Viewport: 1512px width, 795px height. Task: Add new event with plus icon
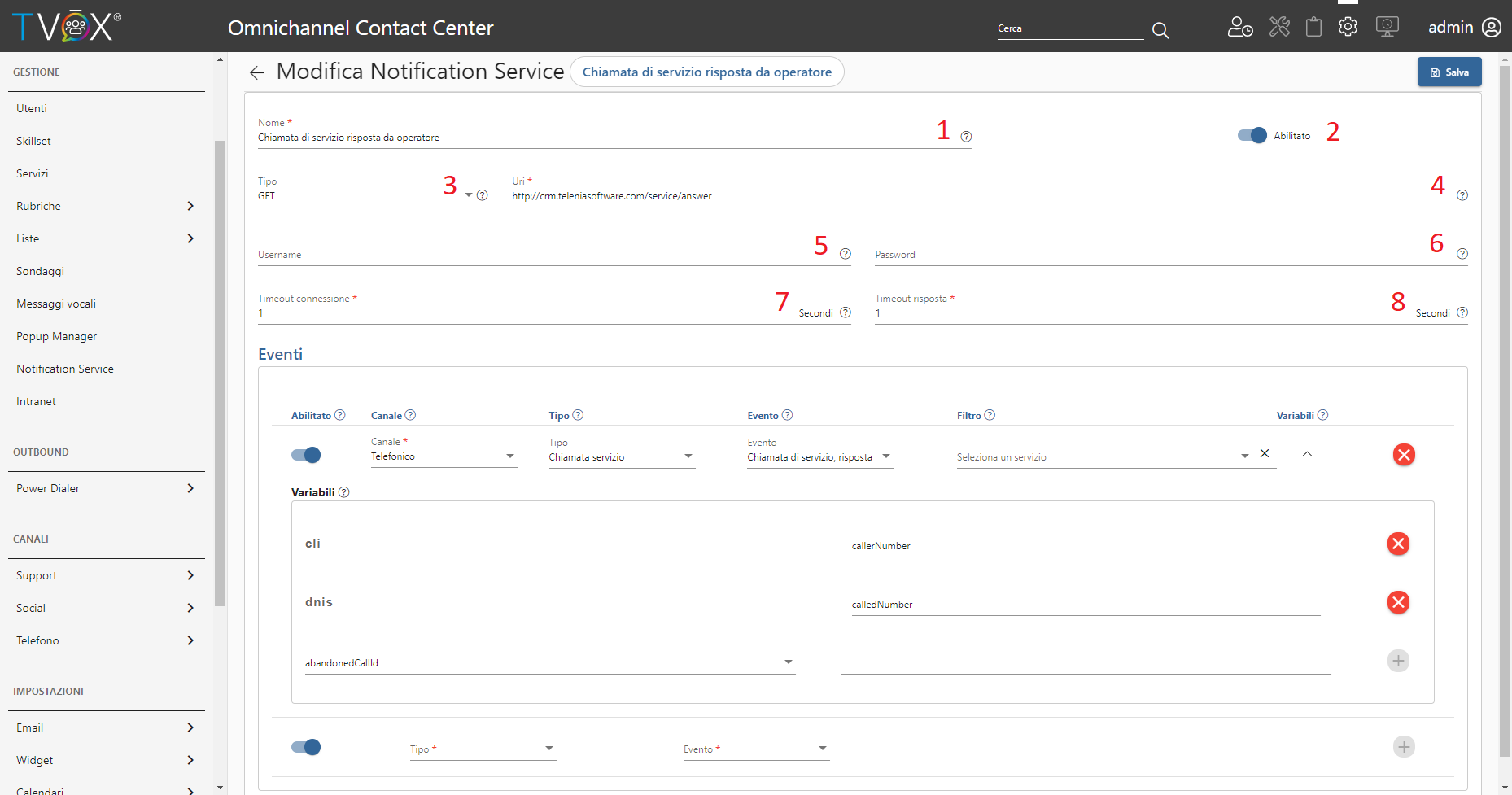coord(1404,747)
